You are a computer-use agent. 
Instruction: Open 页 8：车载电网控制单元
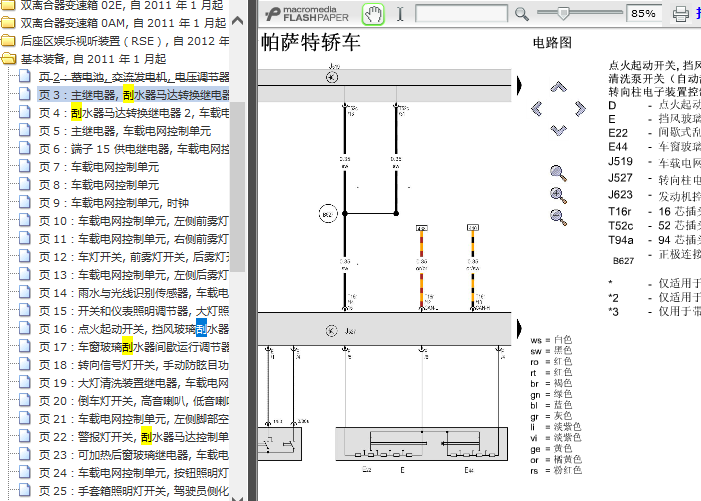pyautogui.click(x=99, y=185)
